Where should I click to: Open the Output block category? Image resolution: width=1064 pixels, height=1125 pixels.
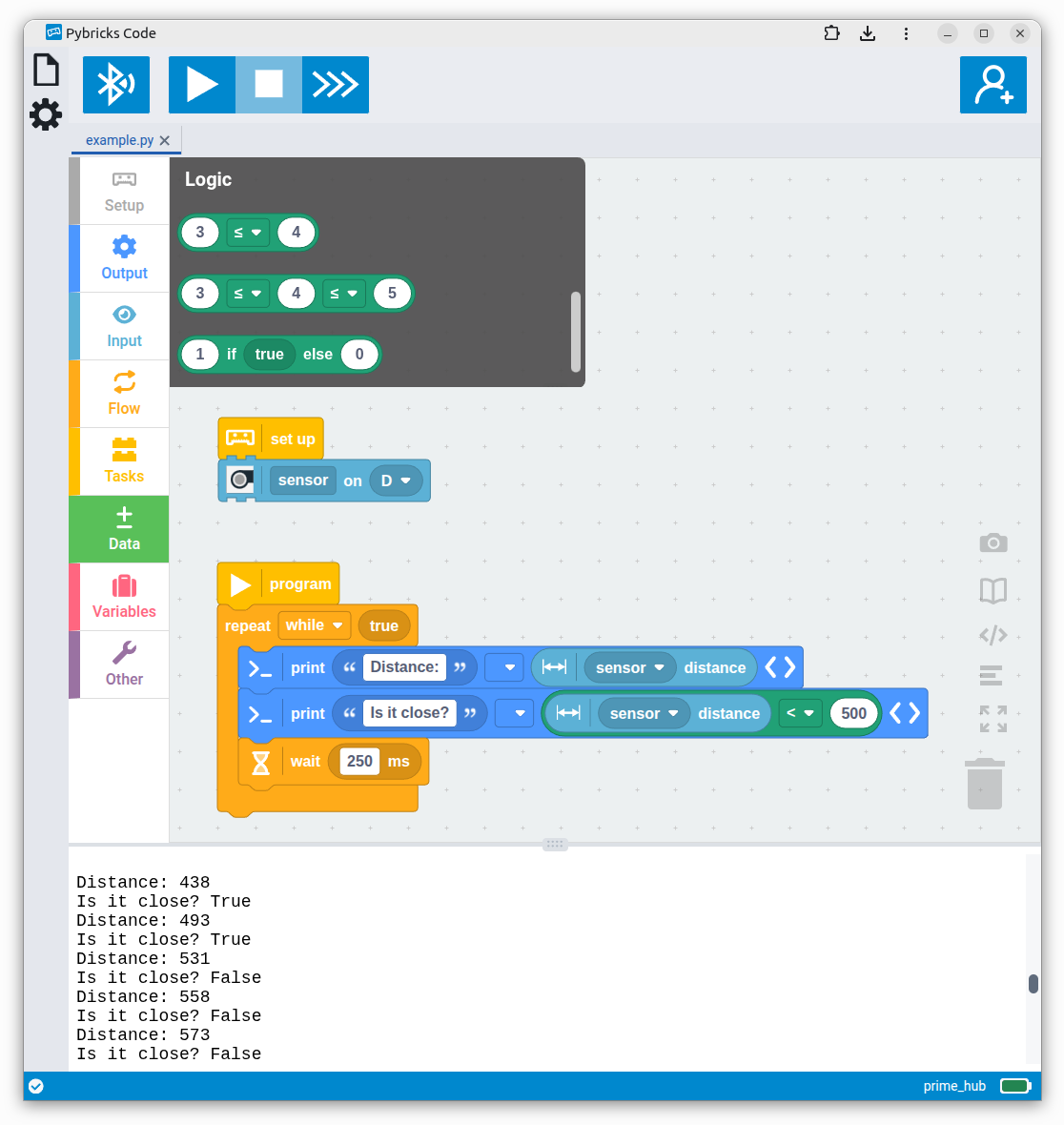(124, 259)
